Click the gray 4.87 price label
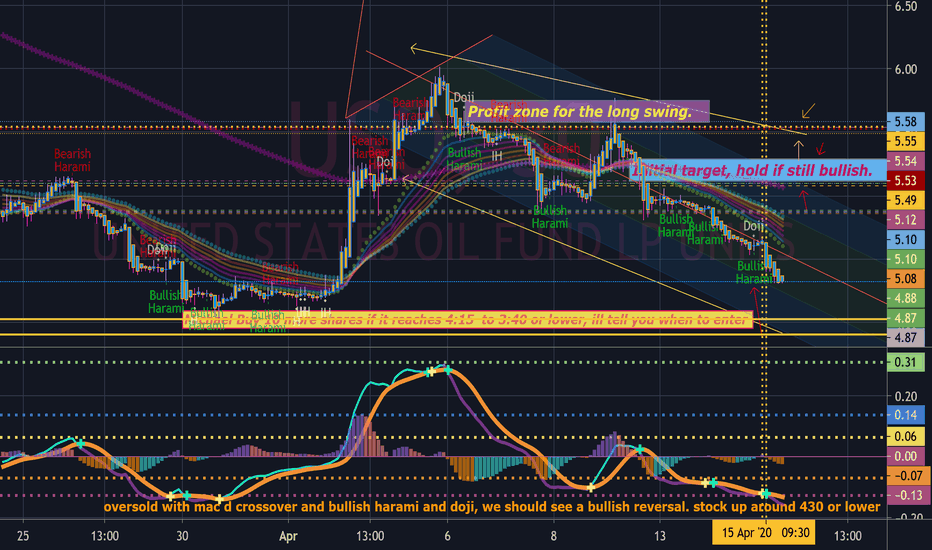The image size is (932, 550). [905, 337]
